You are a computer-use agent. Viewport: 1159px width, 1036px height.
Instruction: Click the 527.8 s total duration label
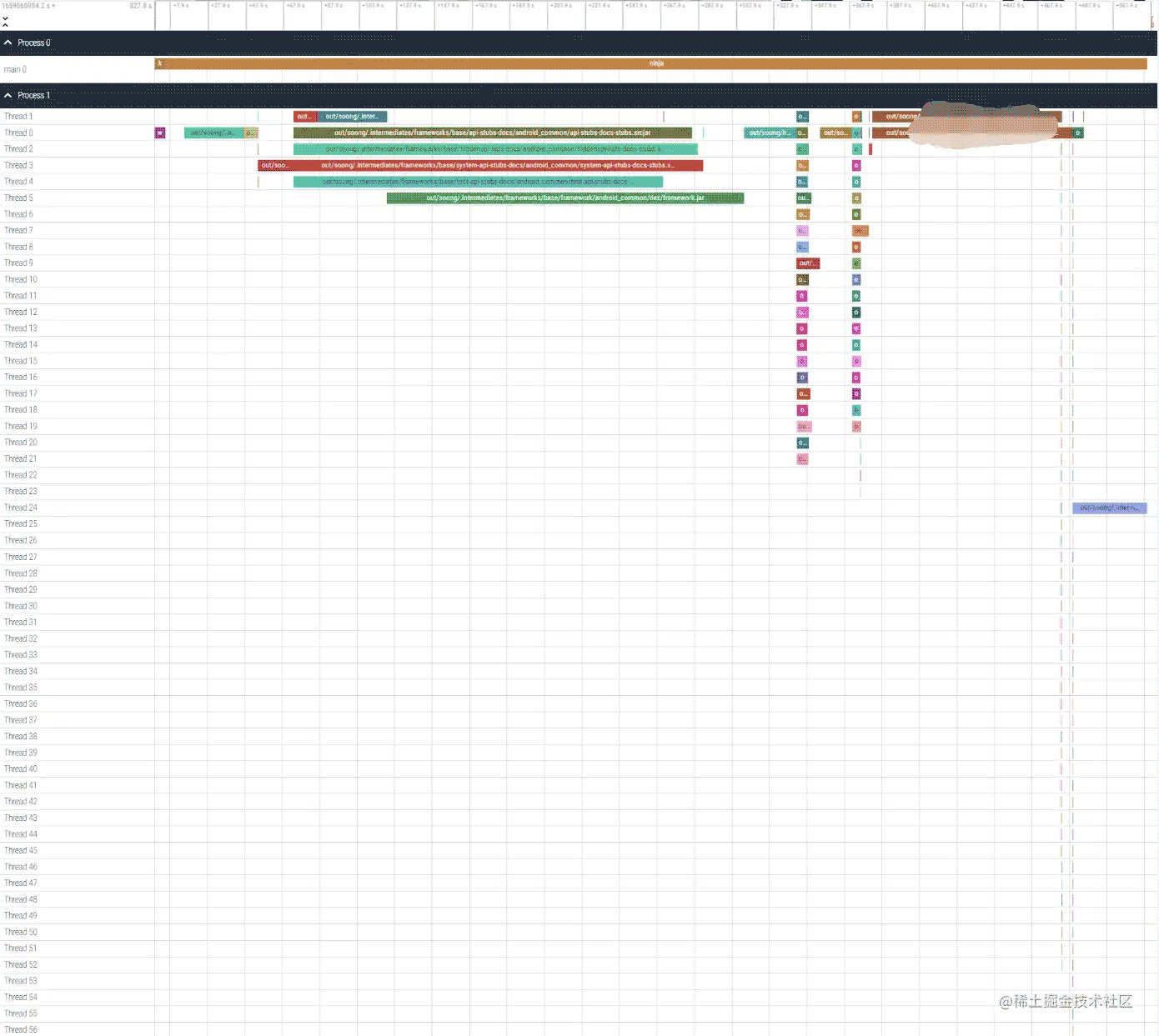point(140,6)
